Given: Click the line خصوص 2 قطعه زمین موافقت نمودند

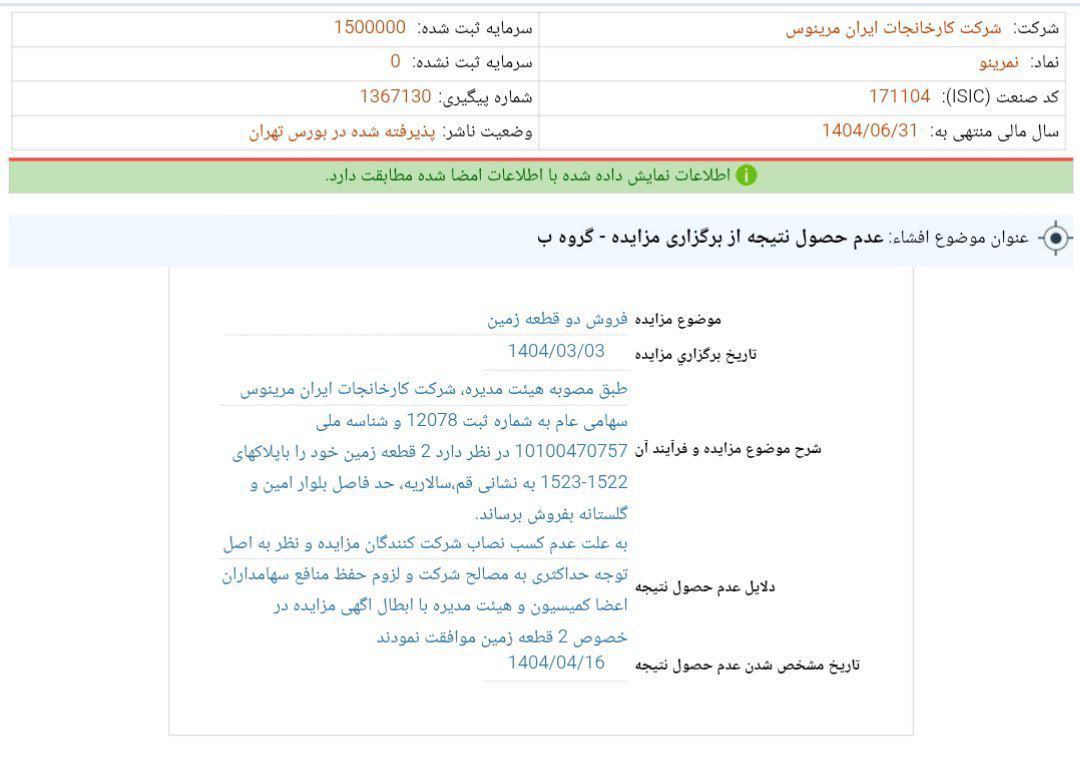Looking at the screenshot, I should pyautogui.click(x=502, y=637).
